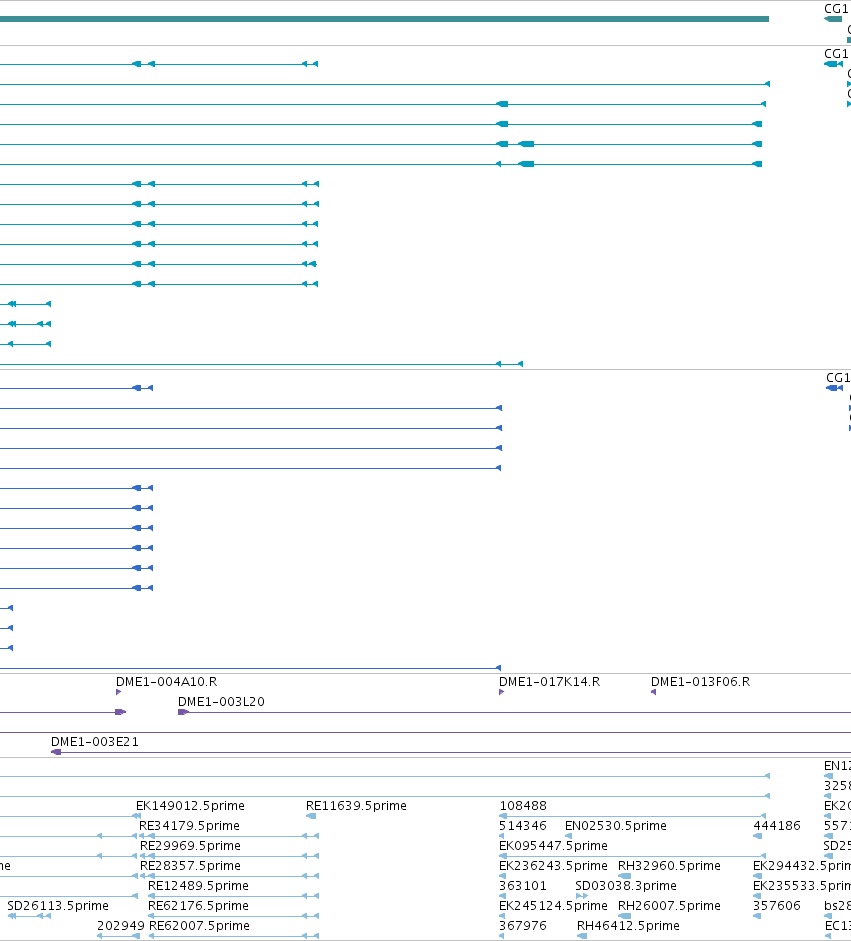The width and height of the screenshot is (851, 941).
Task: Click the 363101 feature label
Action: click(523, 886)
